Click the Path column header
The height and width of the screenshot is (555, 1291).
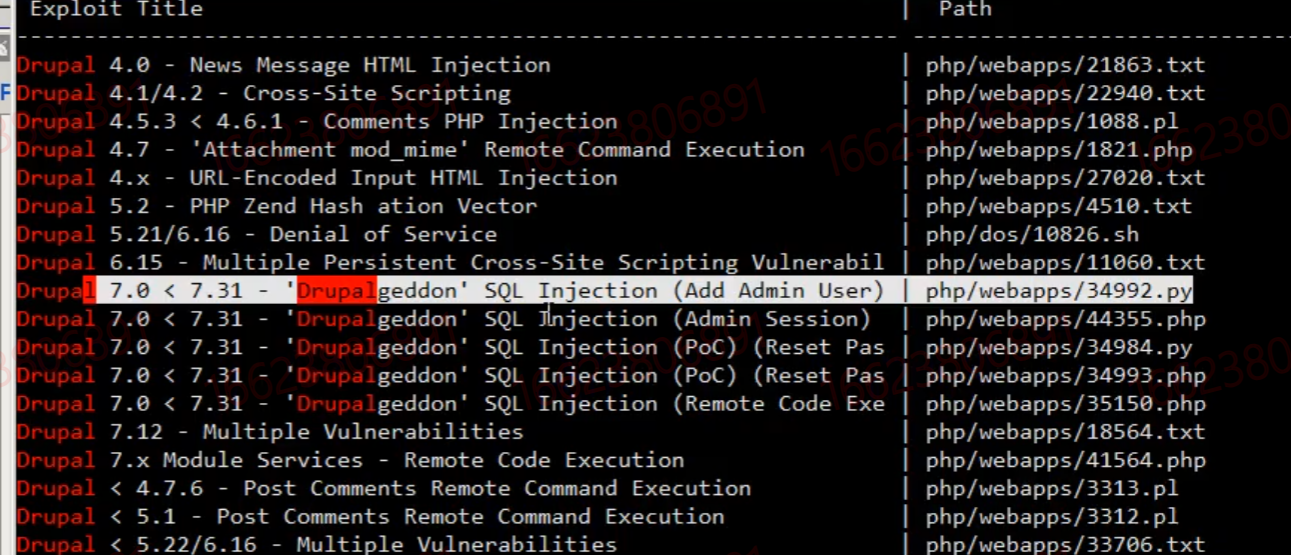[x=965, y=9]
